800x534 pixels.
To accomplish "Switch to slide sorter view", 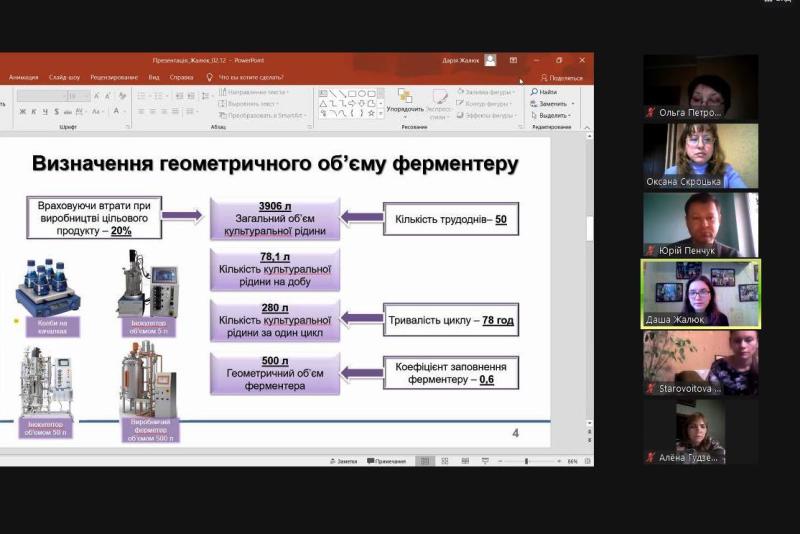I will point(443,461).
